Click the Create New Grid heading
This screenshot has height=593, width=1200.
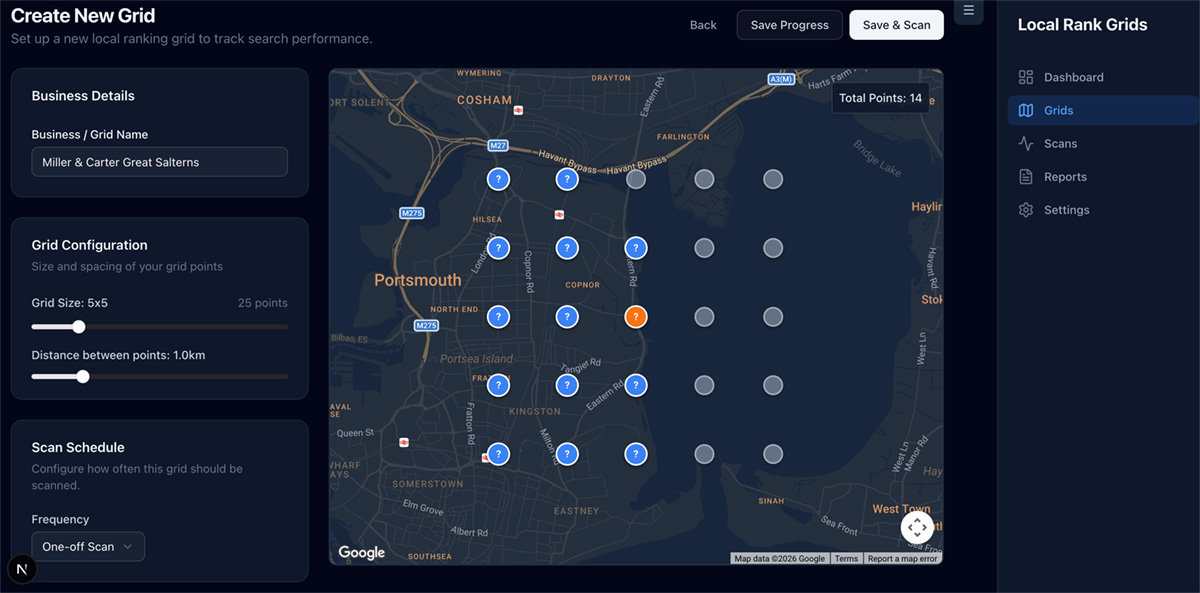[x=83, y=16]
